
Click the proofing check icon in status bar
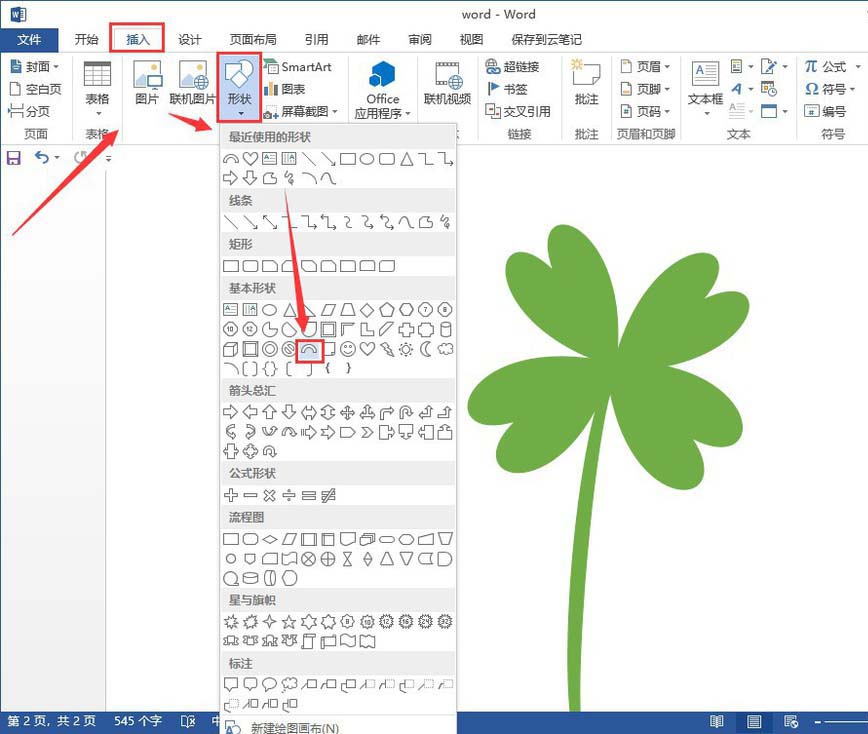click(x=188, y=721)
